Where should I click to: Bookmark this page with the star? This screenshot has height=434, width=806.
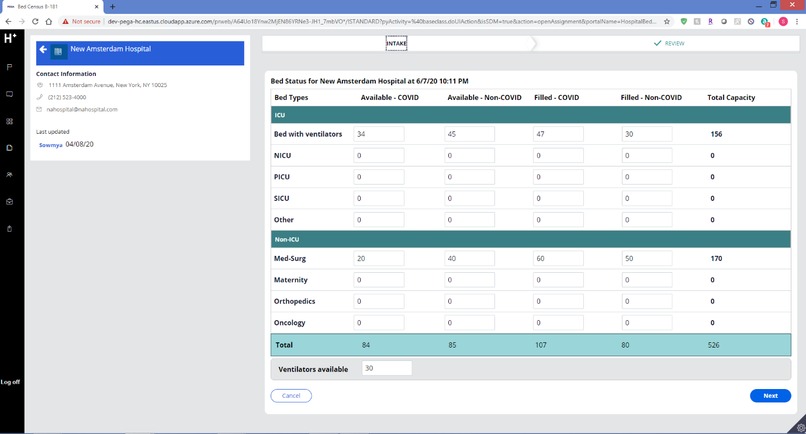tap(667, 22)
